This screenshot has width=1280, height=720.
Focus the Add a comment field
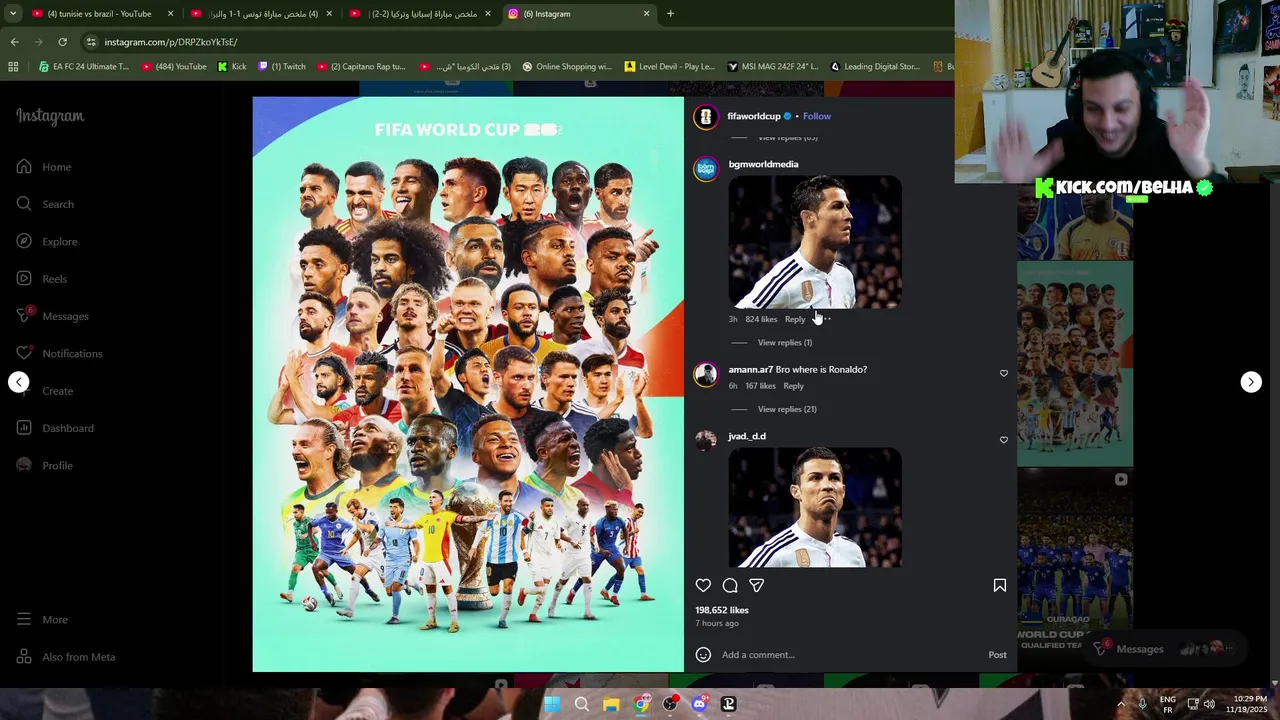click(x=850, y=655)
